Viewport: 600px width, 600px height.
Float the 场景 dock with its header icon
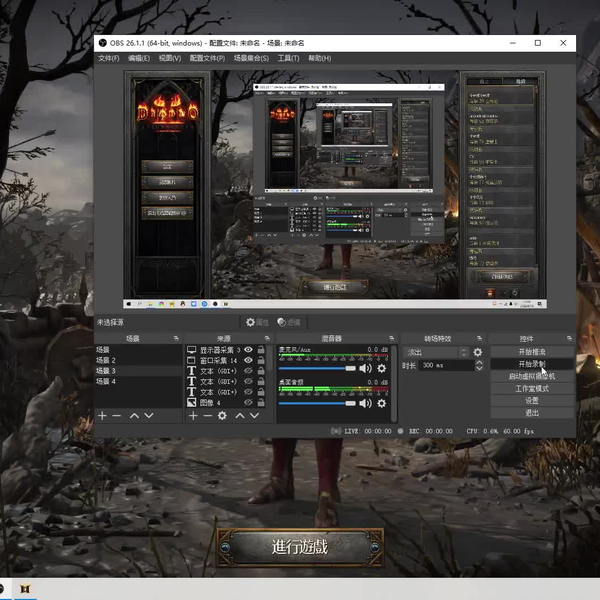(x=176, y=338)
